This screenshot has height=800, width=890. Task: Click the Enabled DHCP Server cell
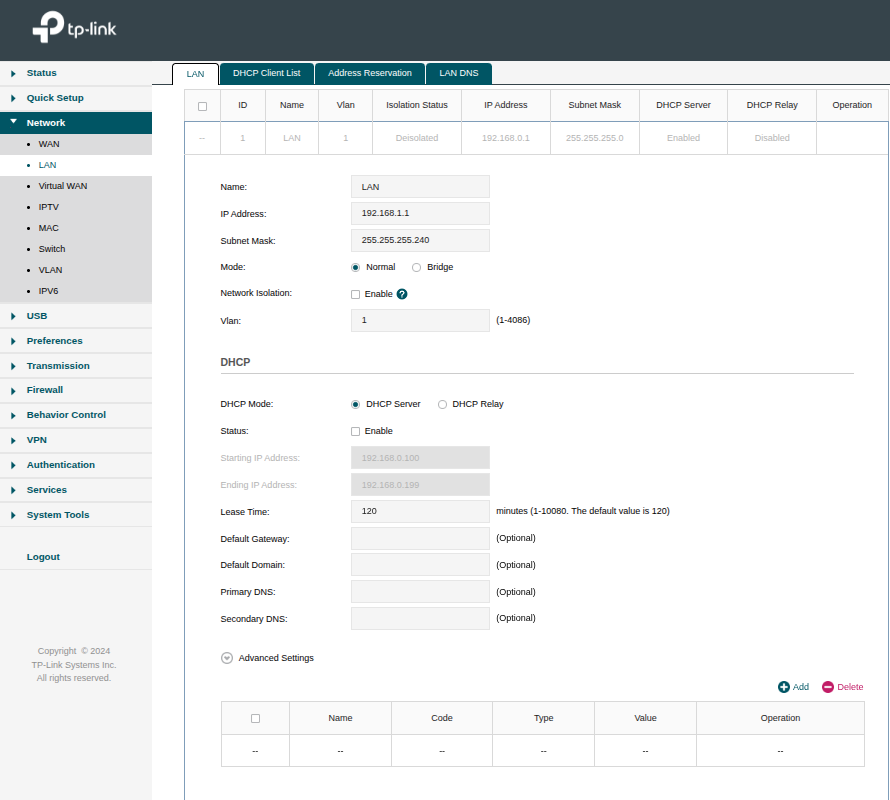click(683, 138)
